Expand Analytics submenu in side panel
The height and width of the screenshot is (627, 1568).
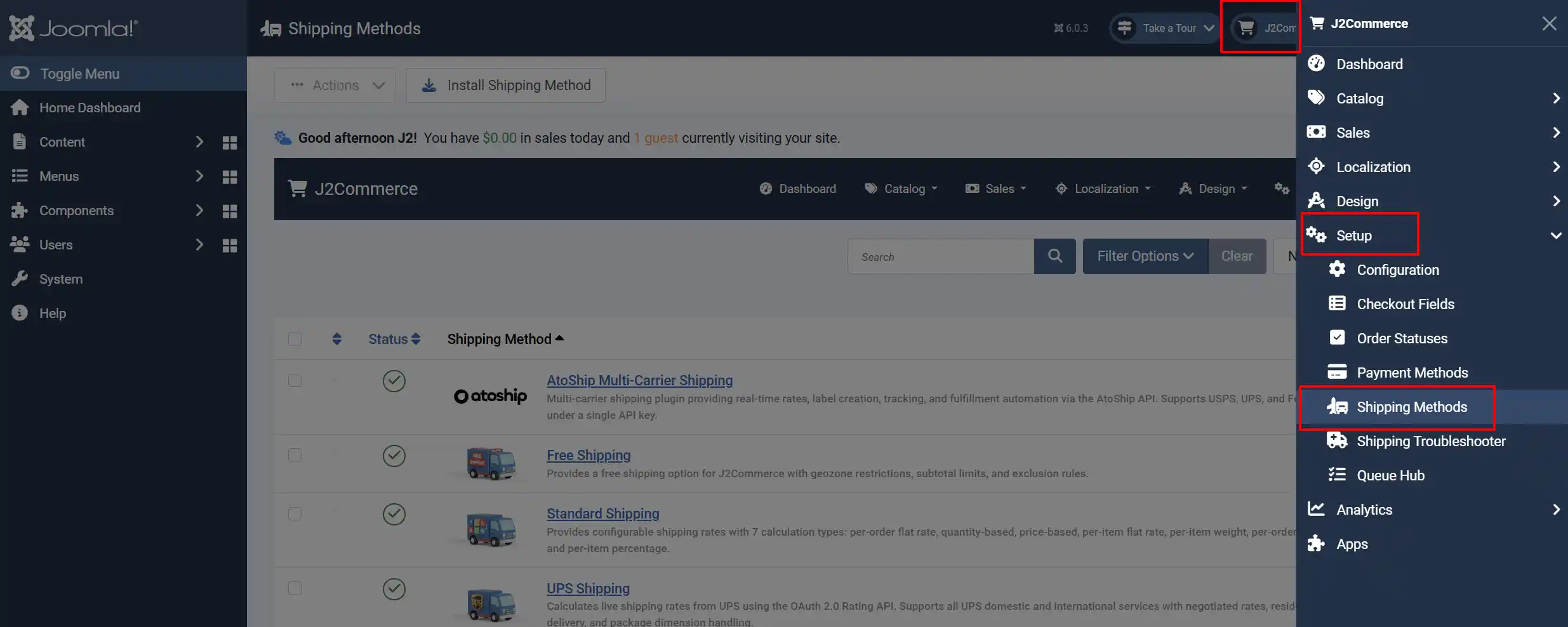pos(1556,510)
